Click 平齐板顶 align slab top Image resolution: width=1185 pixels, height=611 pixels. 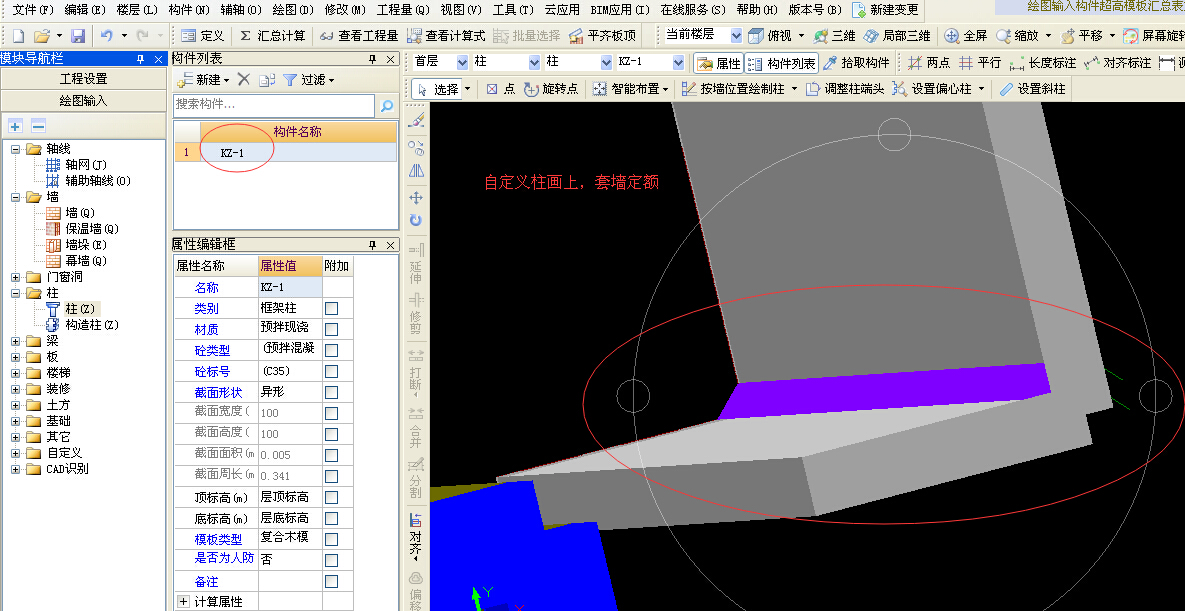coord(602,36)
